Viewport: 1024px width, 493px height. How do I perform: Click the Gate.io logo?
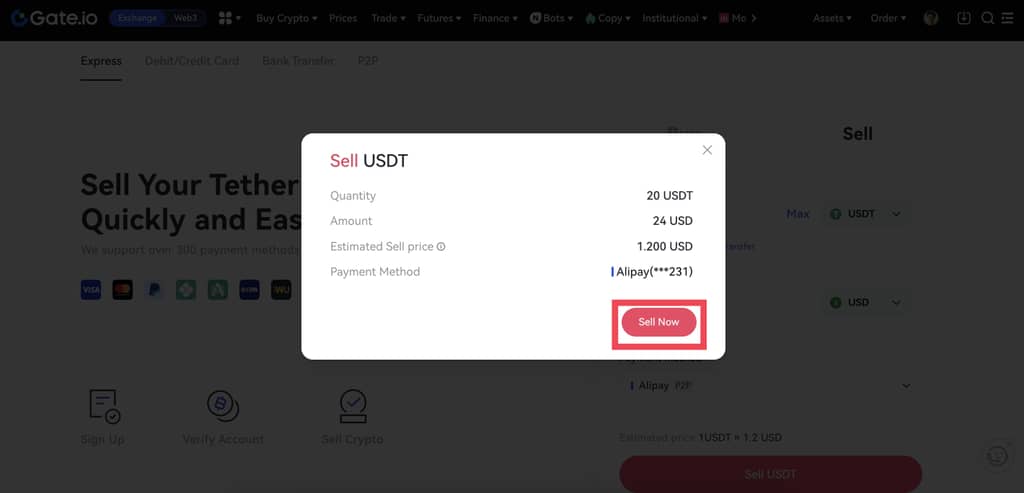pos(54,18)
